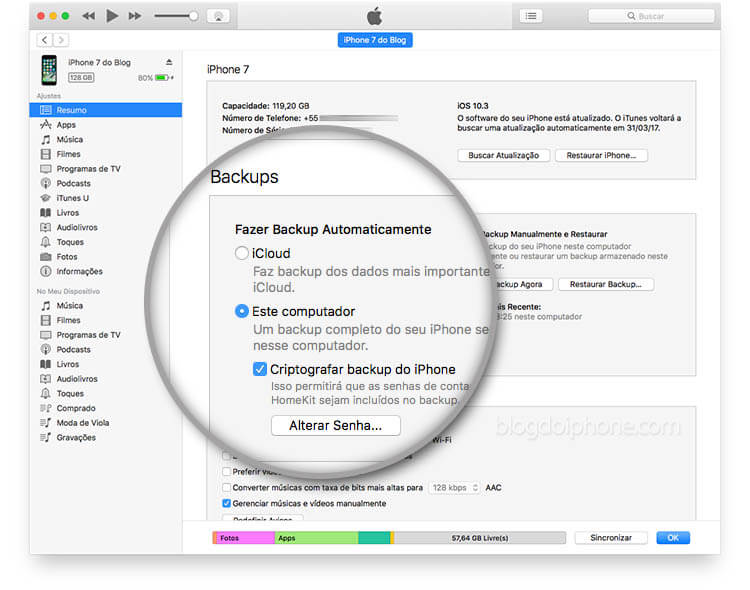Screen dimensions: 750x590
Task: Click the play button
Action: (x=112, y=16)
